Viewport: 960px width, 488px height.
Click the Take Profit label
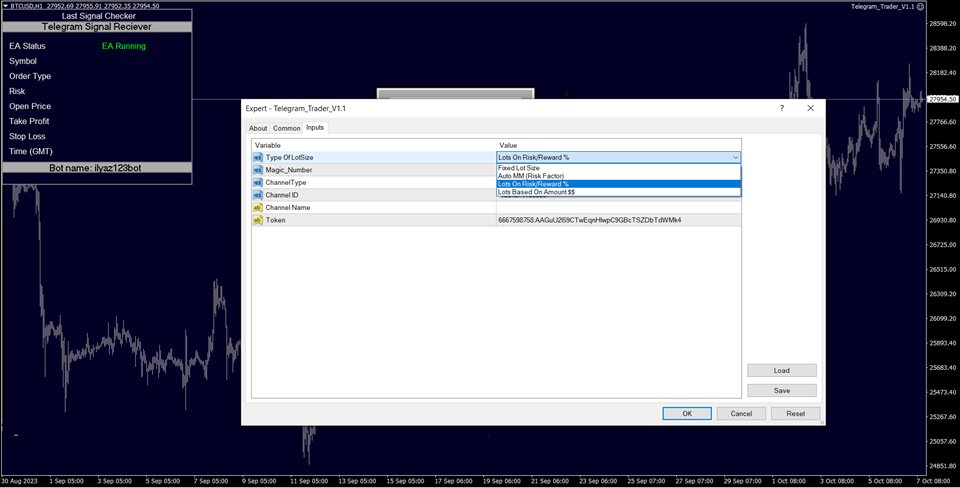(x=29, y=121)
